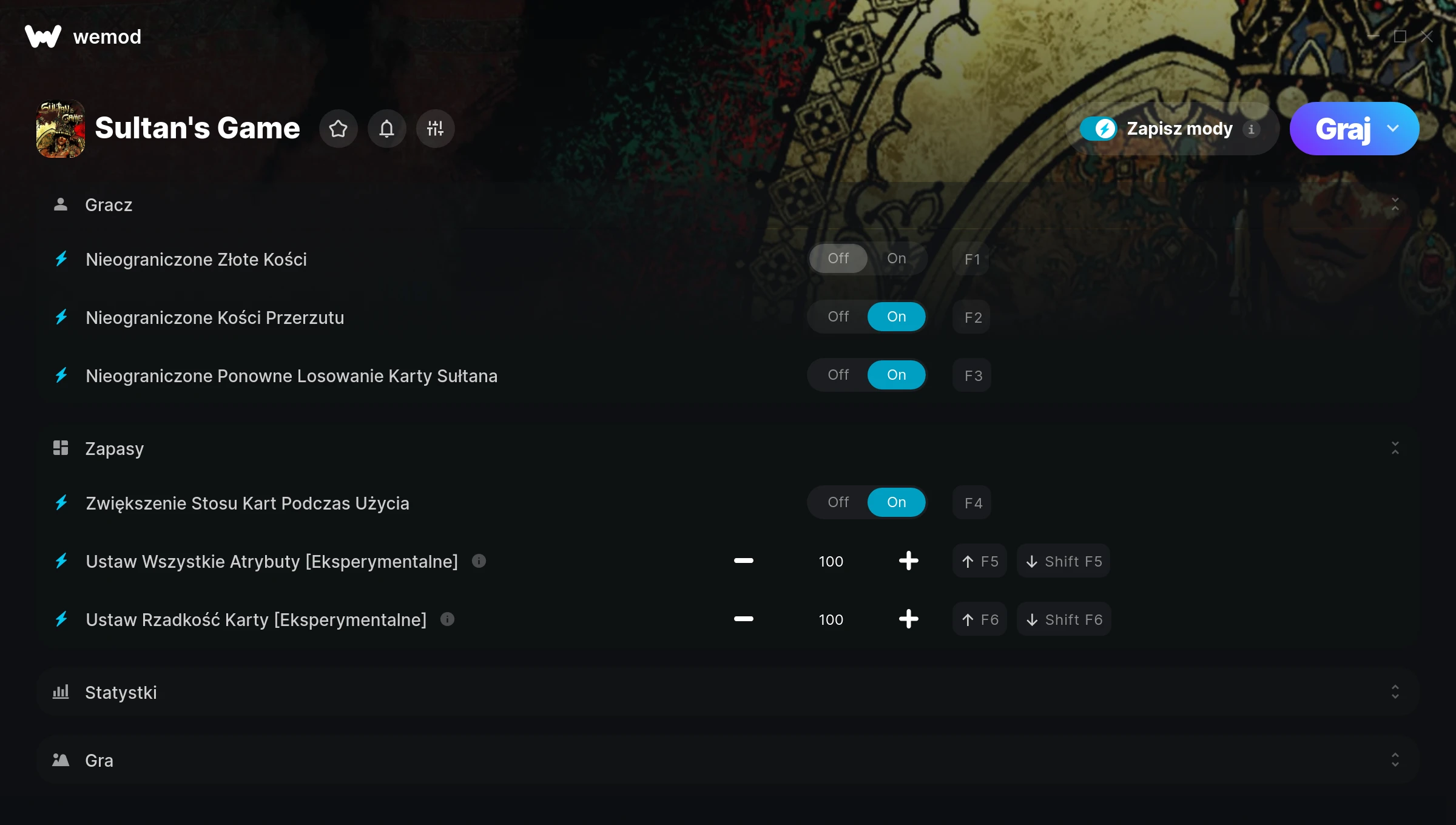
Task: Toggle the Zapisz mody switch
Action: 1098,129
